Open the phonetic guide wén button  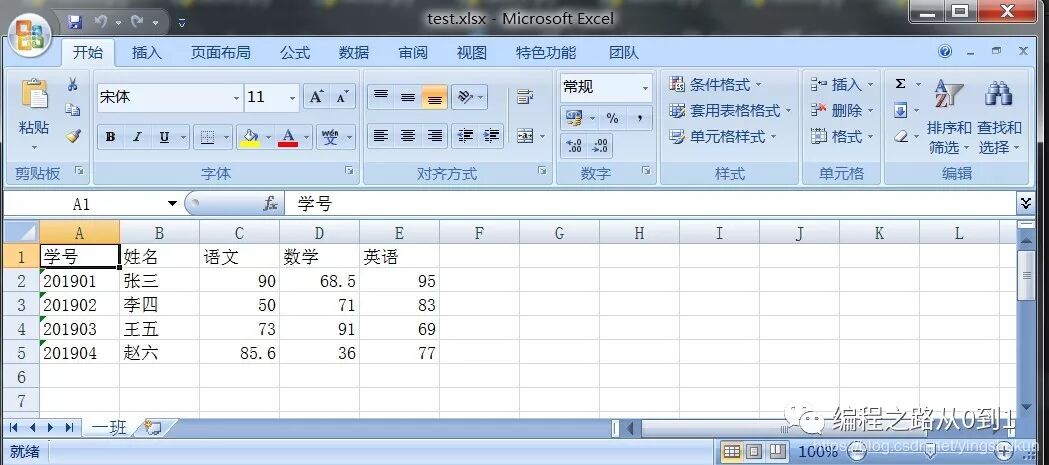(x=330, y=137)
